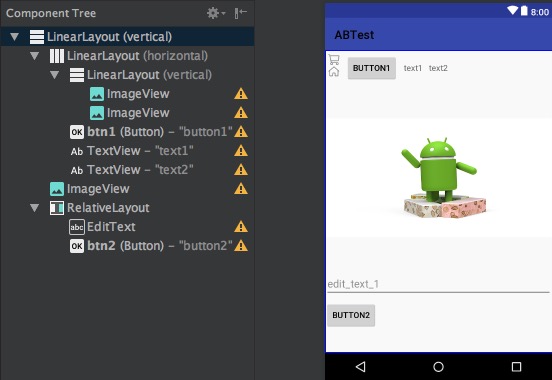Screen dimensions: 552x380
Task: Click the Wi-Fi status icon in preview
Action: [513, 11]
